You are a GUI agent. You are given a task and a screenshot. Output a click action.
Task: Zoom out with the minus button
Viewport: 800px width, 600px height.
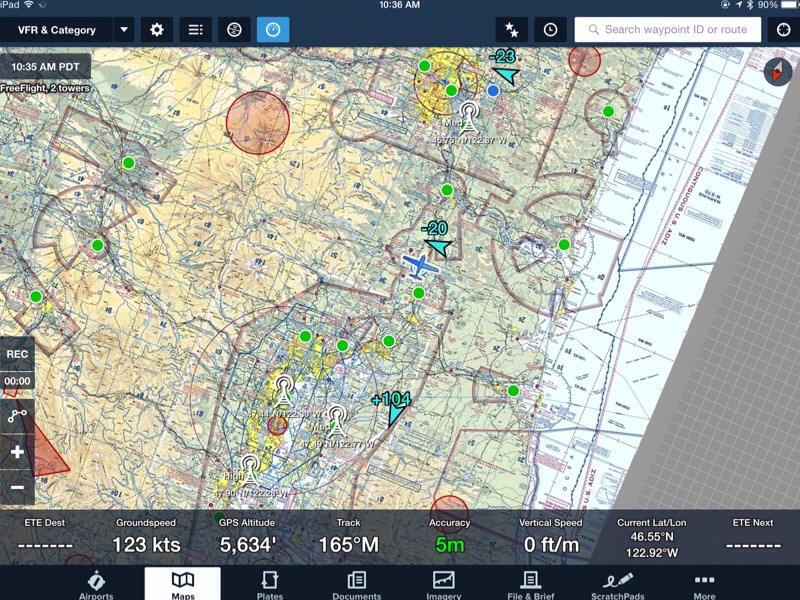click(x=17, y=487)
